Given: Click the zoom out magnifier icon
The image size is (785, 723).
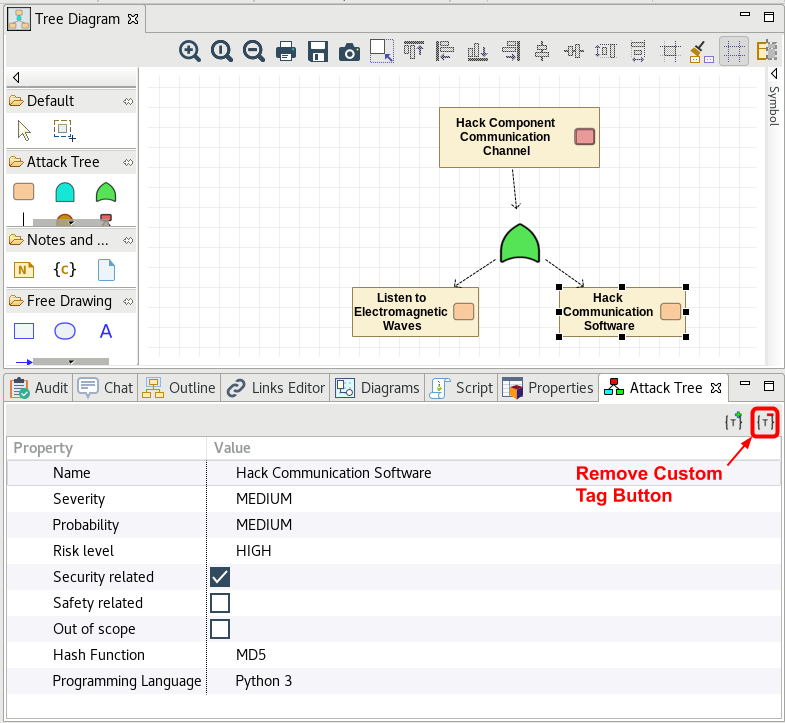Looking at the screenshot, I should click(254, 51).
